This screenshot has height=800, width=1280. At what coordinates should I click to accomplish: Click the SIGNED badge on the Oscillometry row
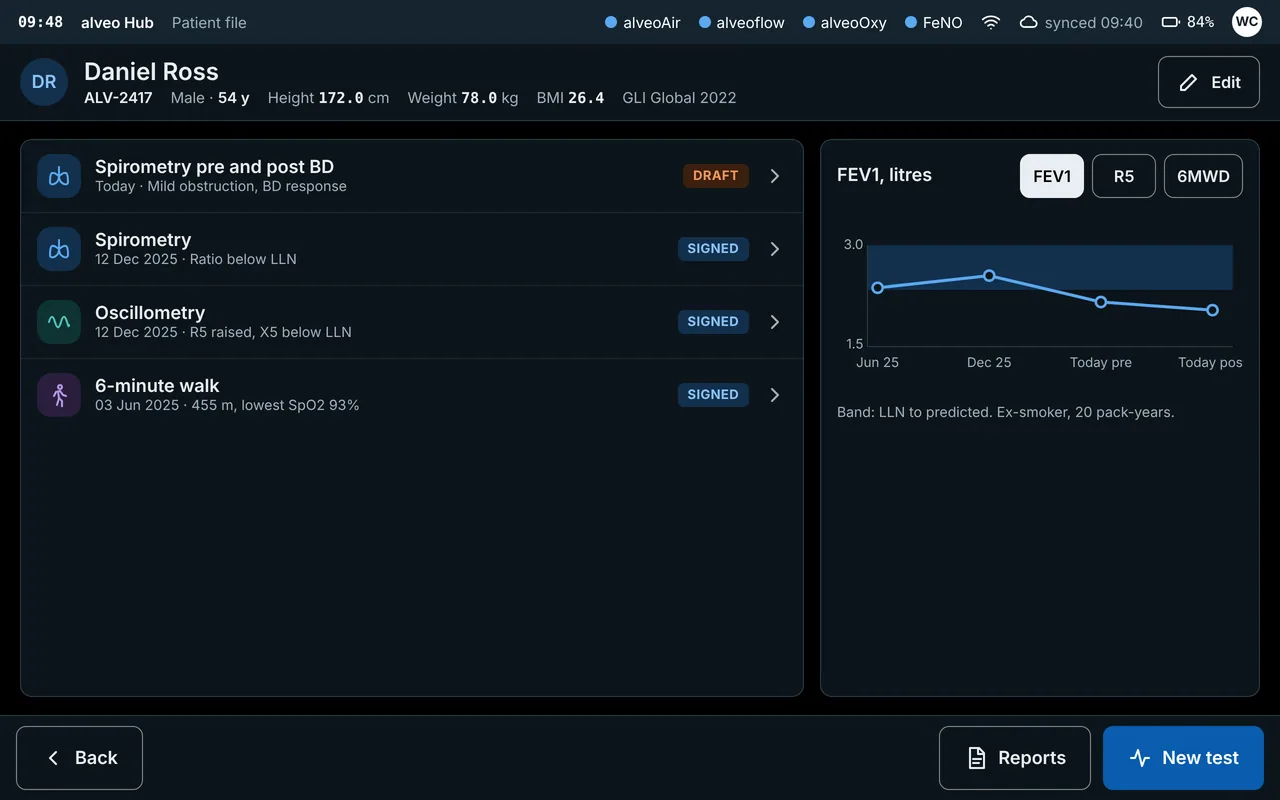pos(713,322)
